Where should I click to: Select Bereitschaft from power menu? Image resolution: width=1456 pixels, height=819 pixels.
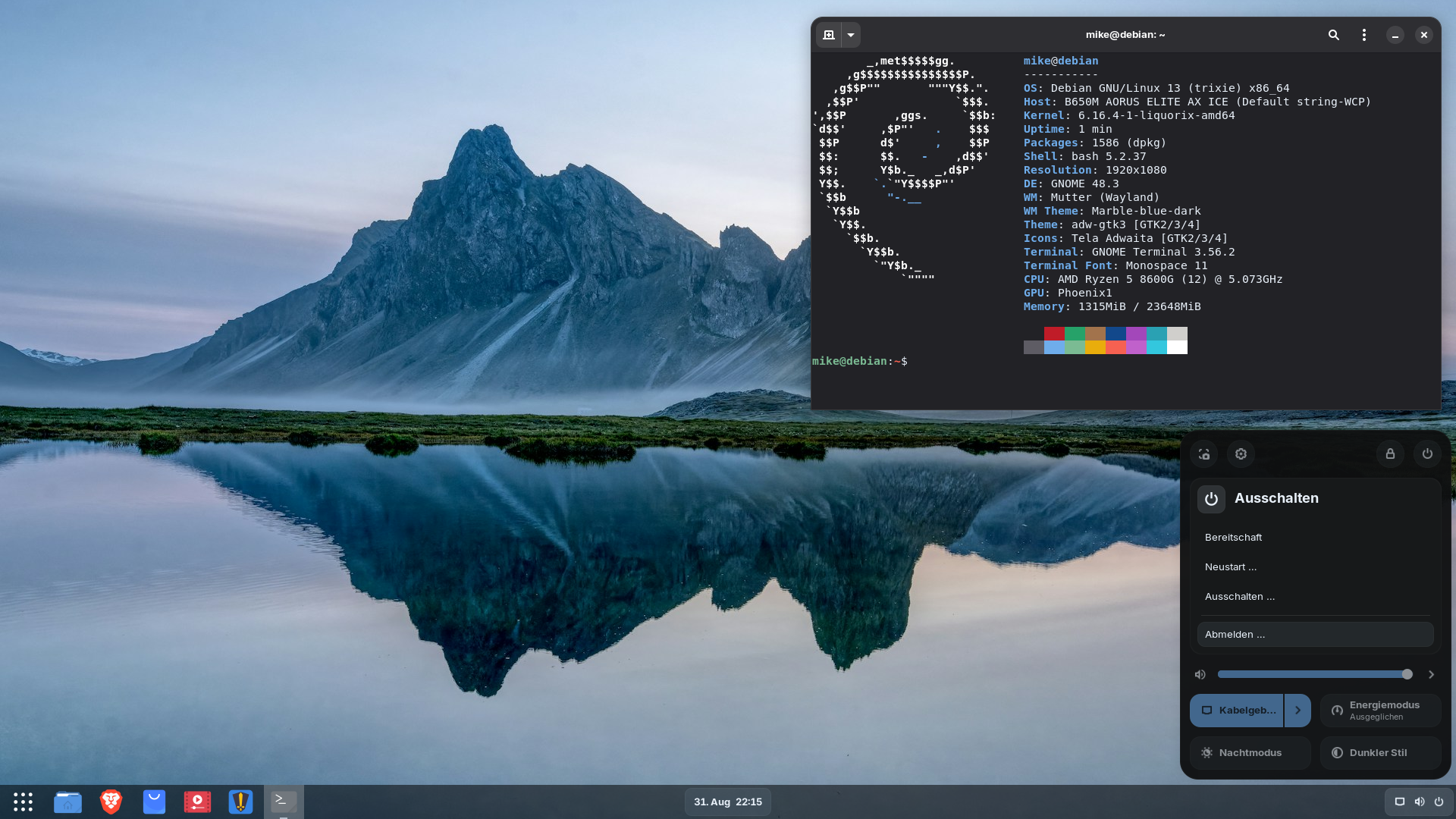tap(1233, 538)
